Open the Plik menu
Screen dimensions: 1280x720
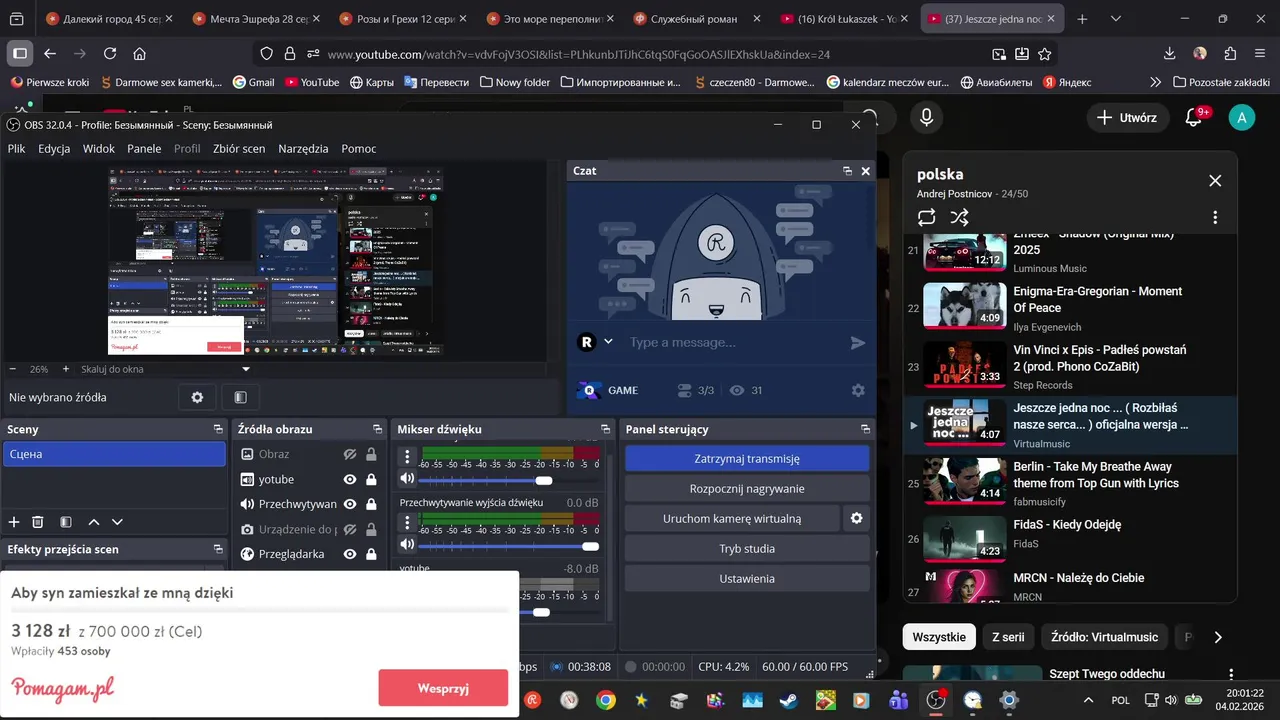(17, 148)
